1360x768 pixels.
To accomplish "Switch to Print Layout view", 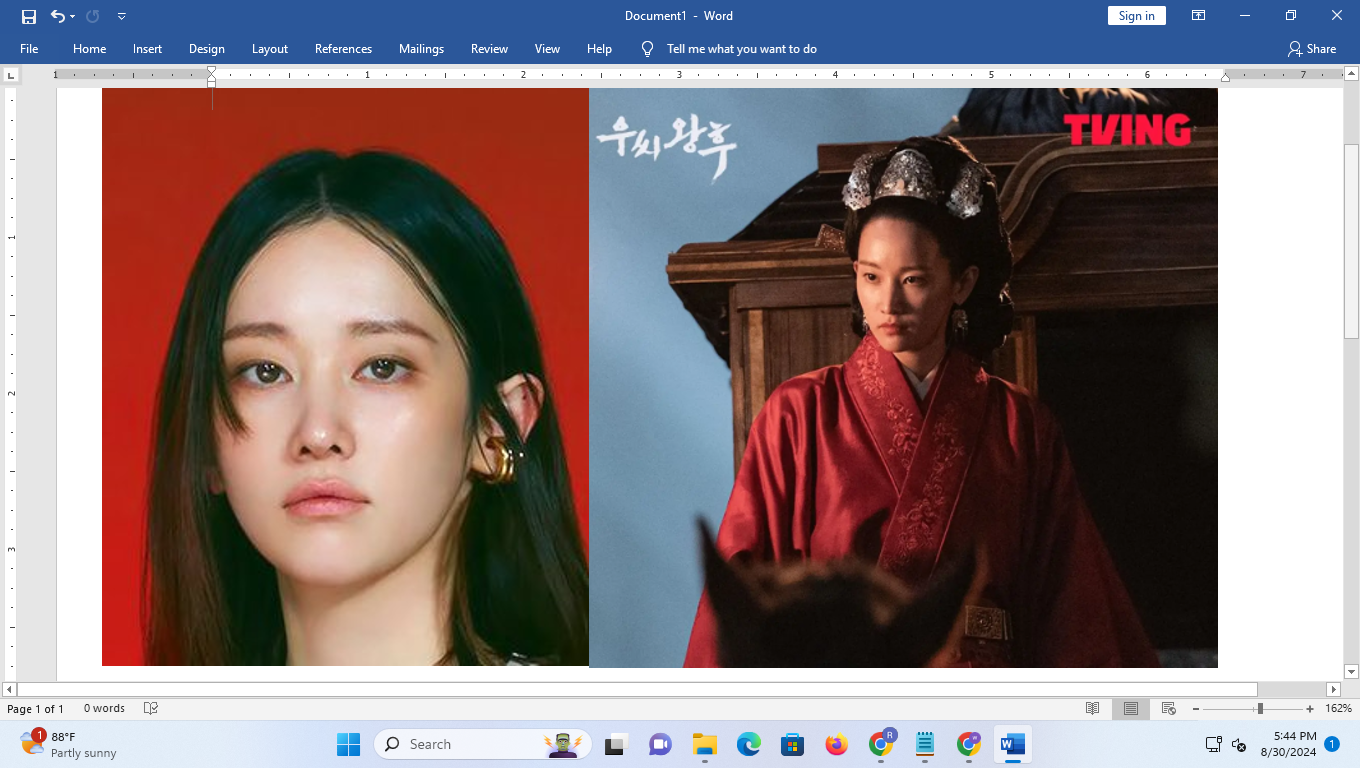I will click(x=1131, y=709).
